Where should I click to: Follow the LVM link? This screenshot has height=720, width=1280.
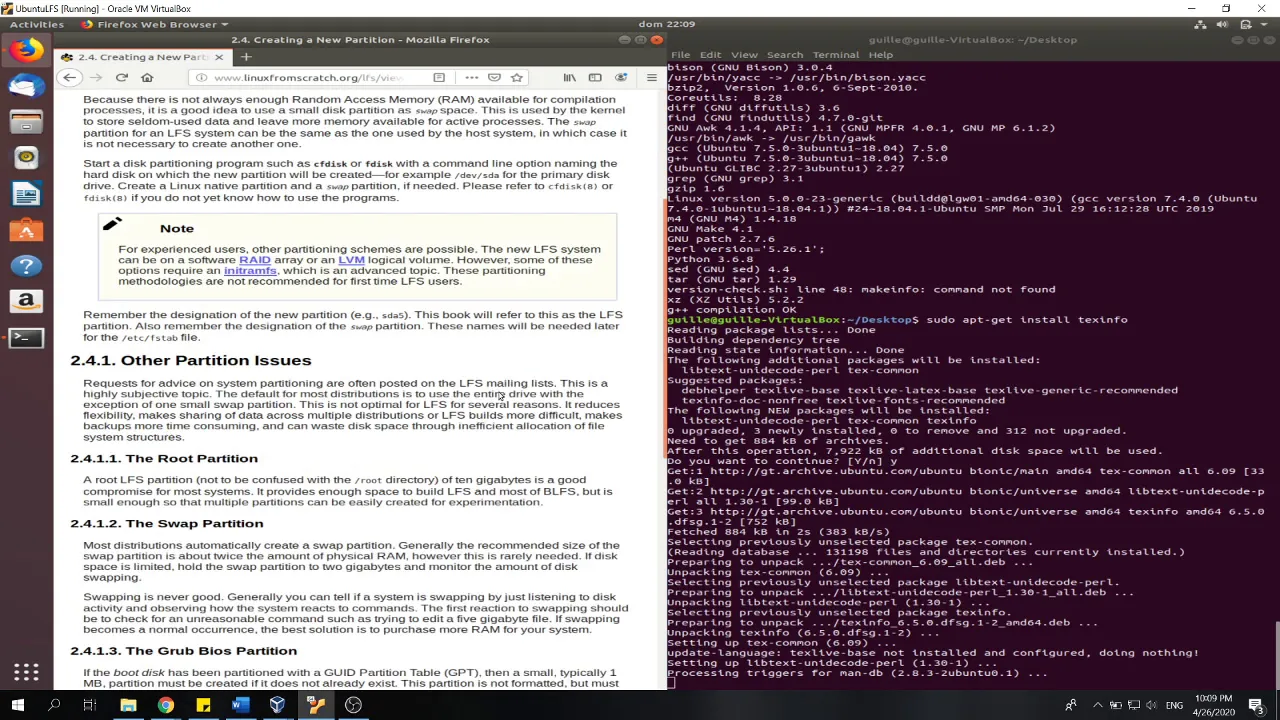pyautogui.click(x=351, y=260)
